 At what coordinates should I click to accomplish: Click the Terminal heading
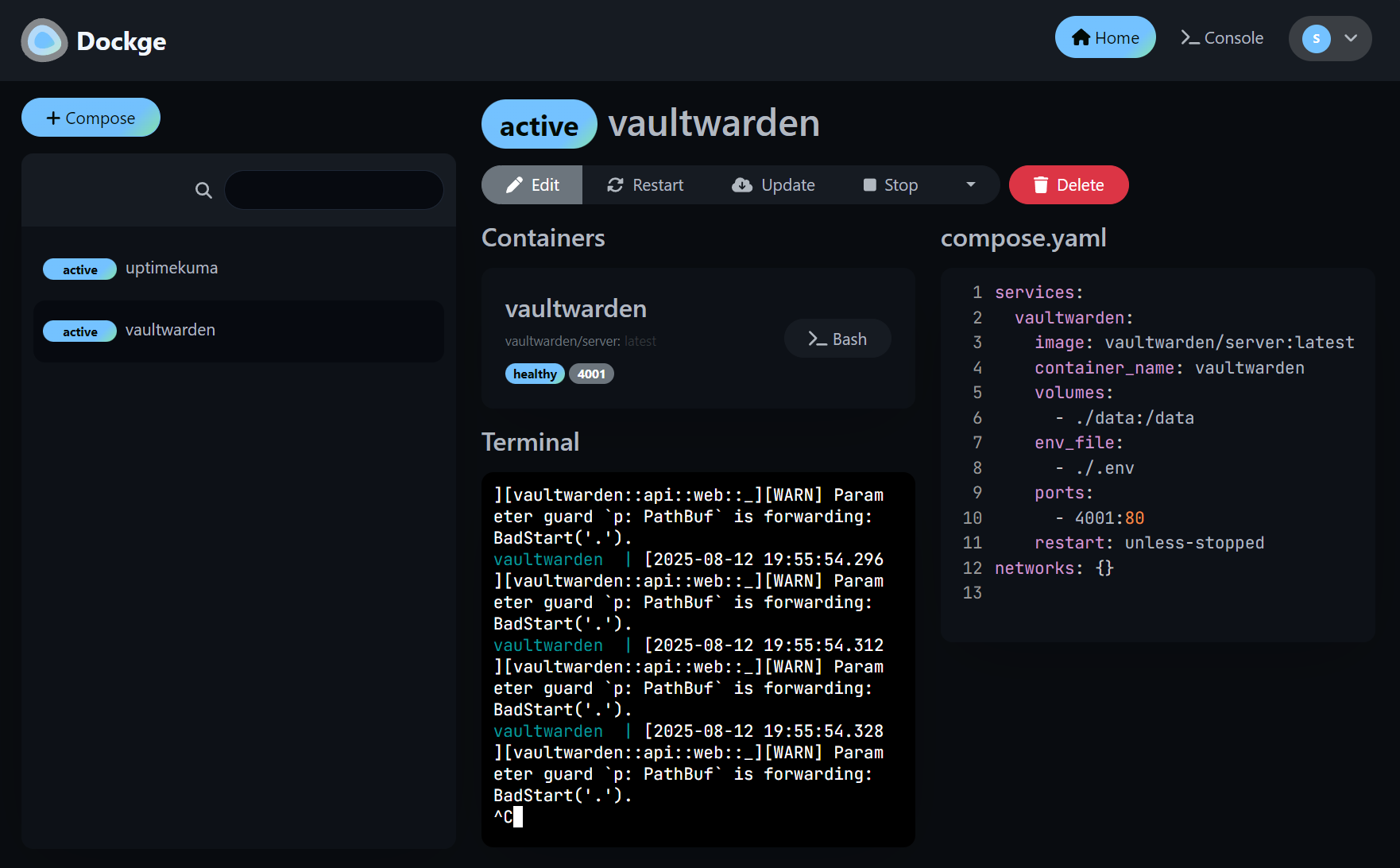click(531, 442)
